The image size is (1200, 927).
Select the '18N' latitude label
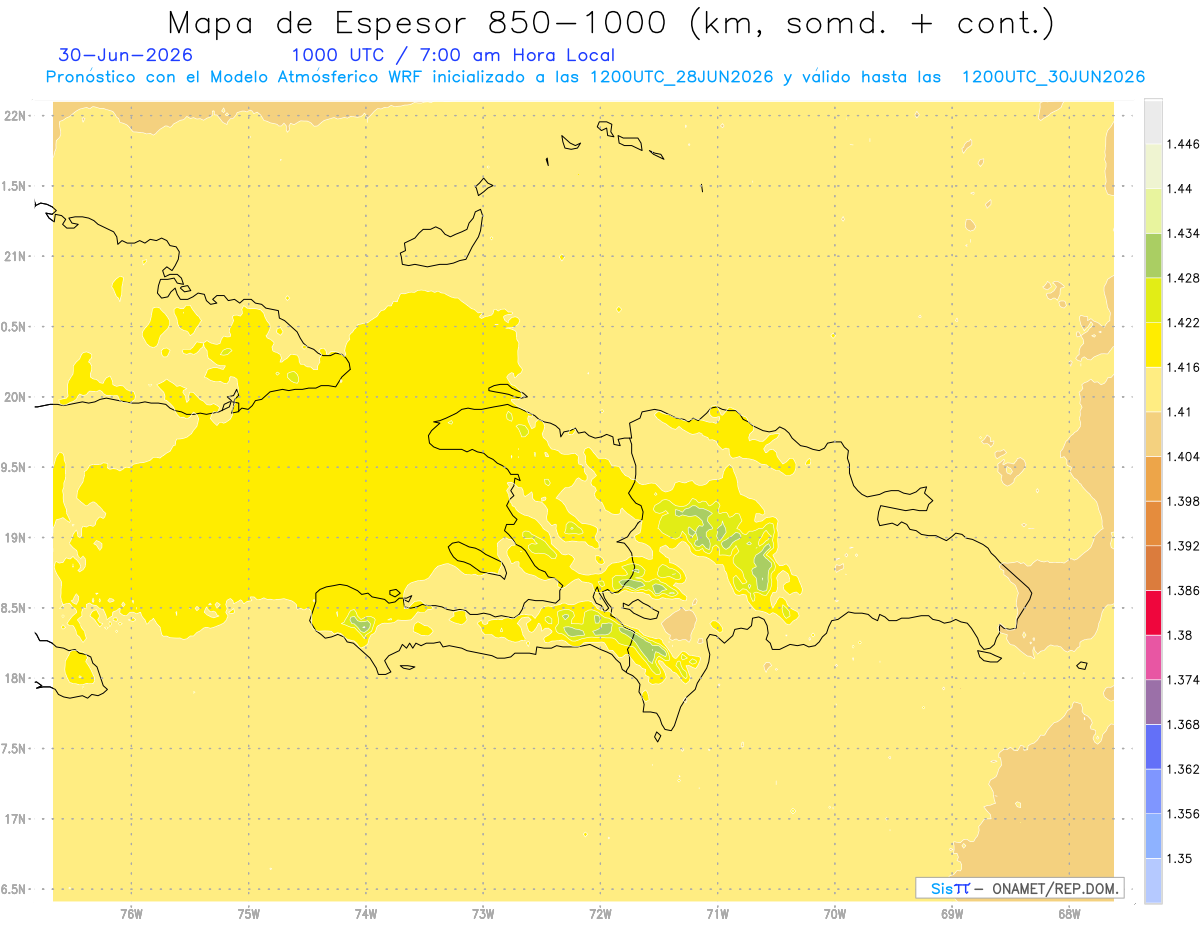point(16,678)
